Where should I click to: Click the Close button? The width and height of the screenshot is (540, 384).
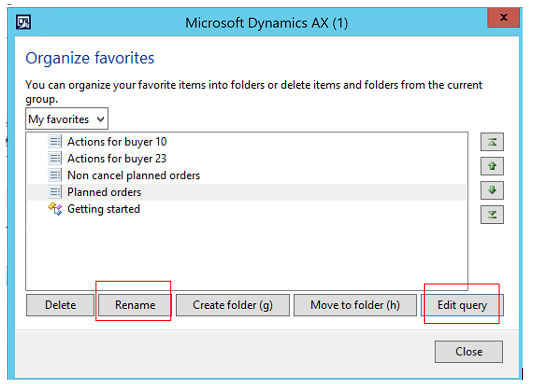pos(469,352)
